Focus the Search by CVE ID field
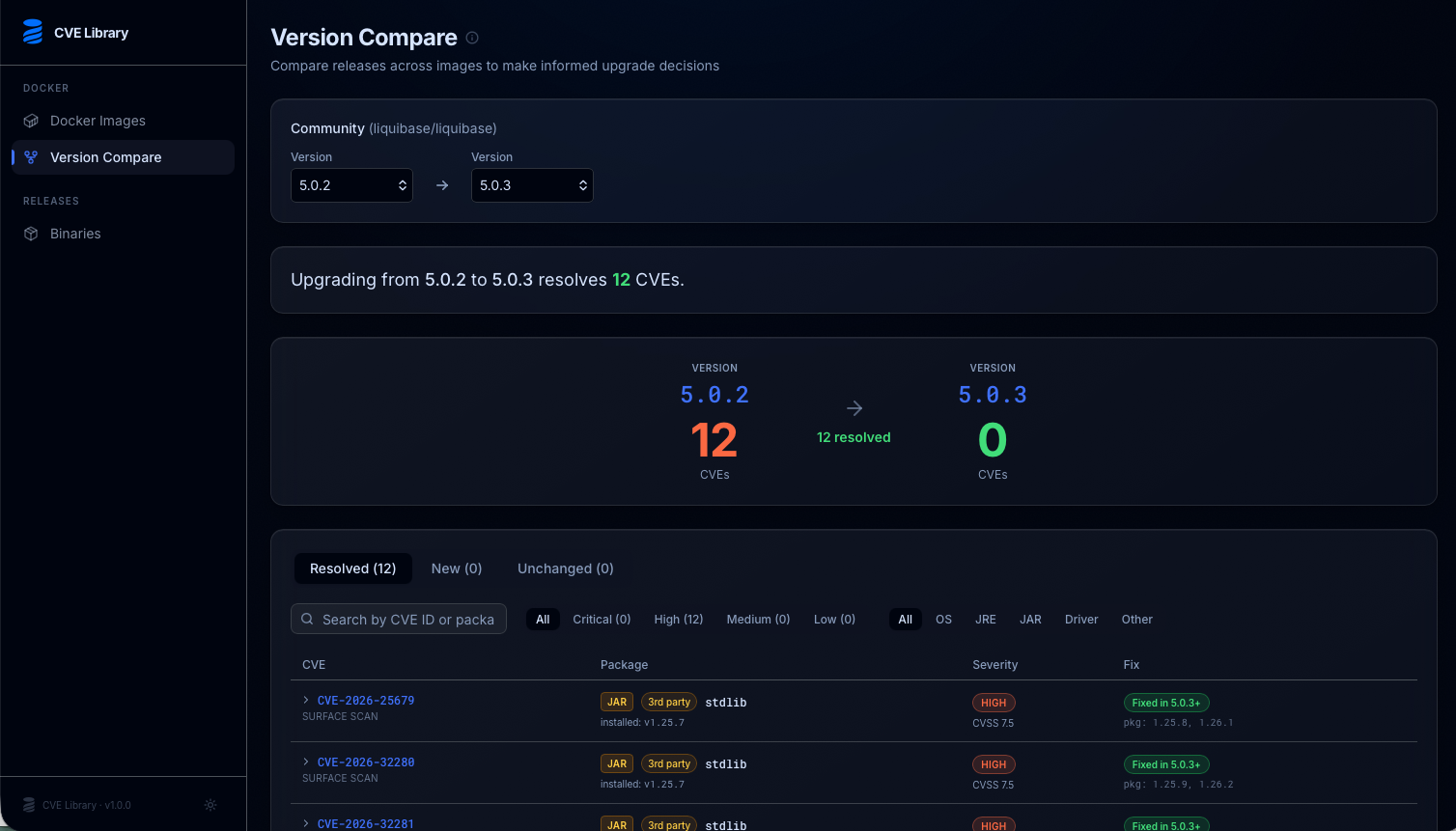The height and width of the screenshot is (831, 1456). pos(399,620)
